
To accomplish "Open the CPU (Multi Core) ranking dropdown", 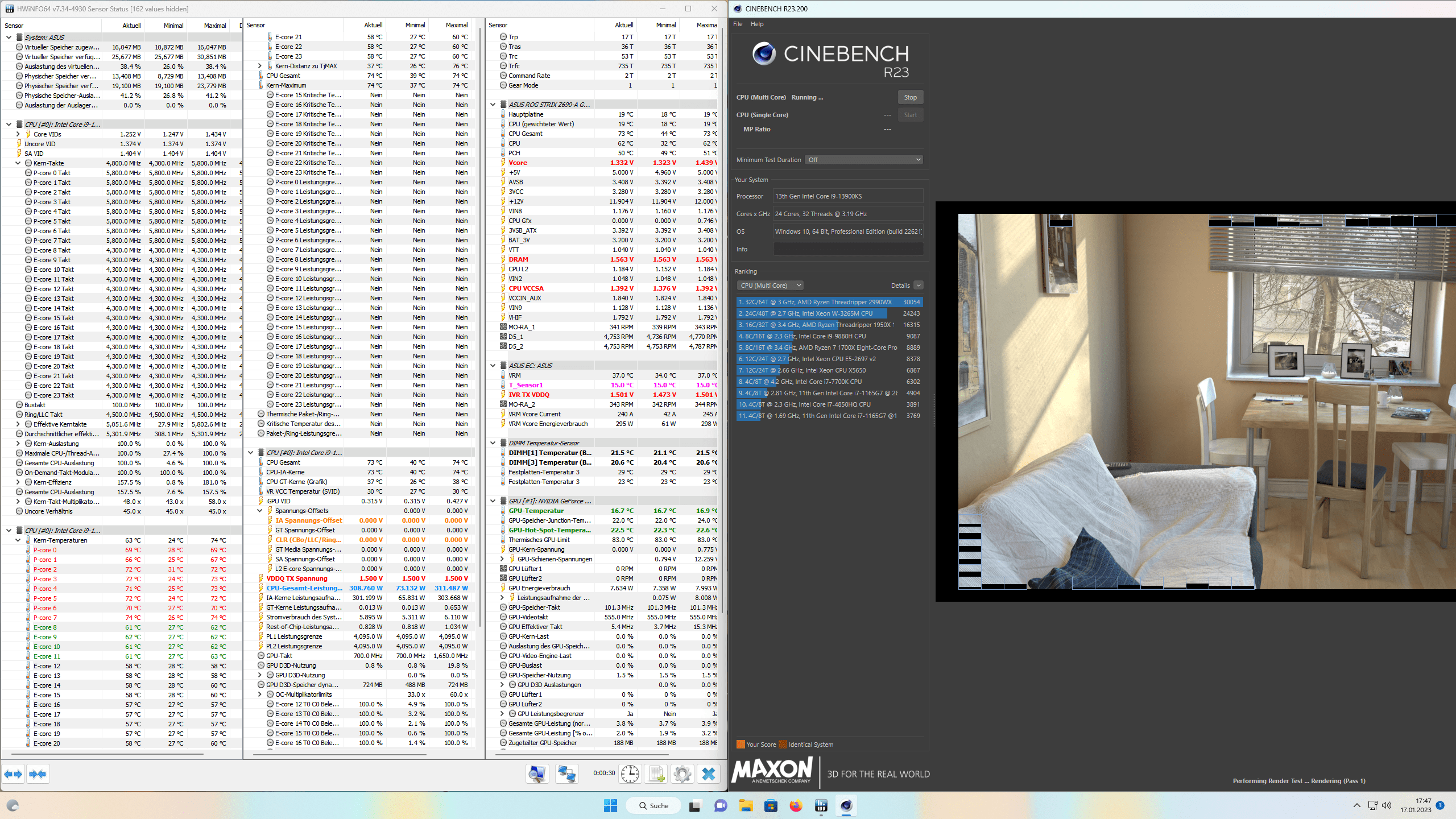I will click(x=770, y=286).
